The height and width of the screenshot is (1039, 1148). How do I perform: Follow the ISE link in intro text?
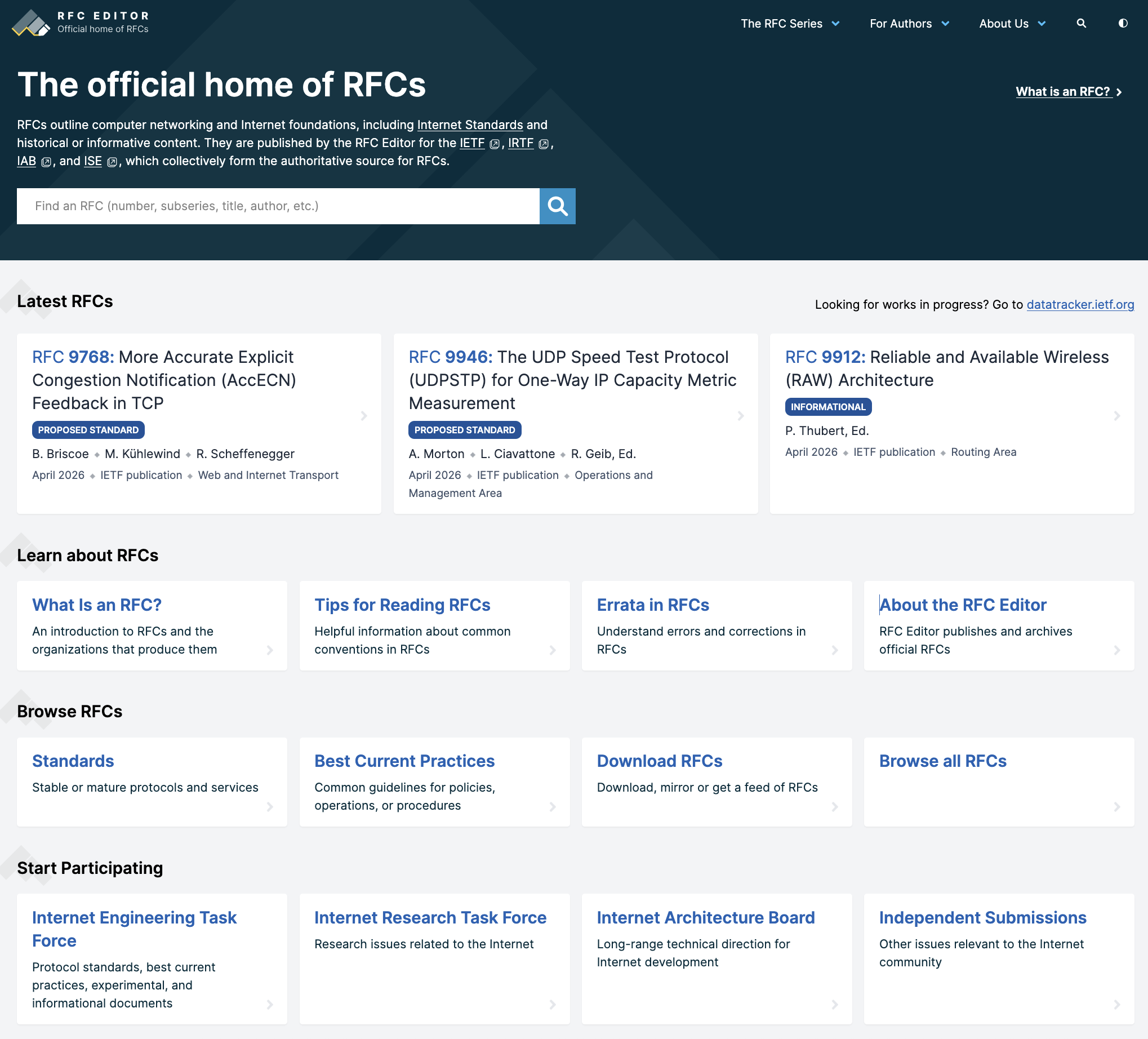tap(93, 161)
